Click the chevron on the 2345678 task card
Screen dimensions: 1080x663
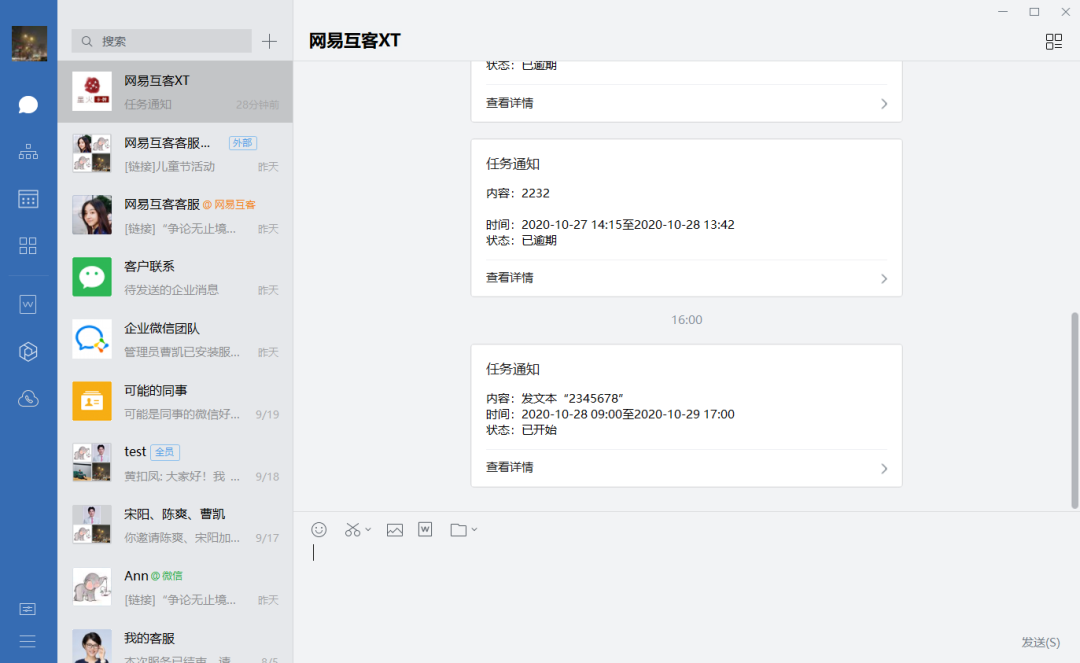(884, 469)
